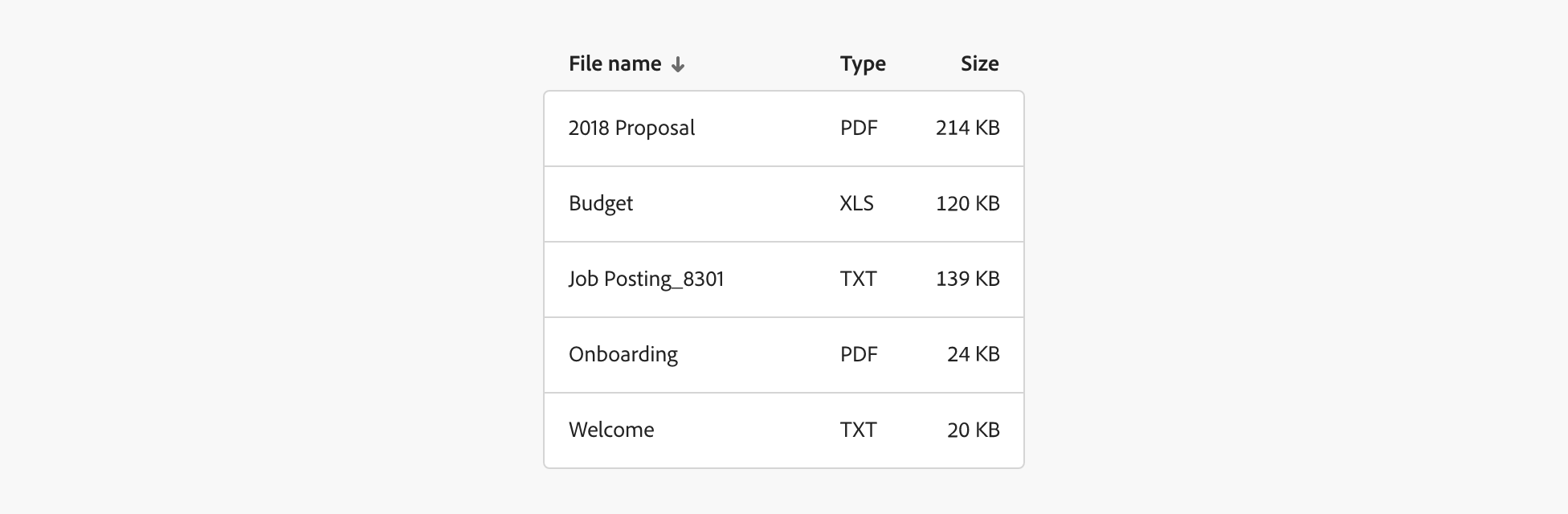Image resolution: width=1568 pixels, height=514 pixels.
Task: Click the 24 KB size cell
Action: click(x=973, y=355)
